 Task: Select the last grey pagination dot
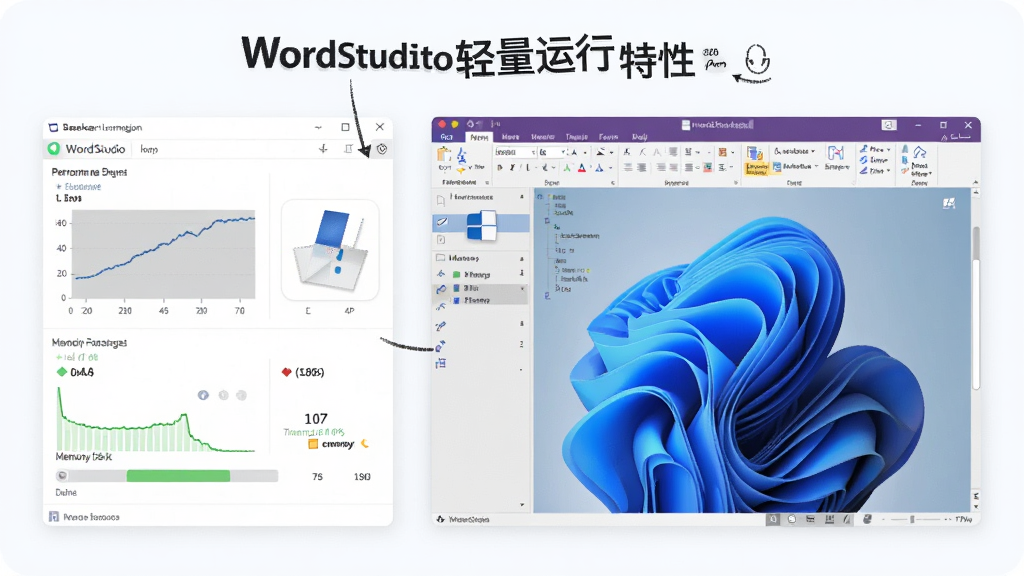point(241,395)
